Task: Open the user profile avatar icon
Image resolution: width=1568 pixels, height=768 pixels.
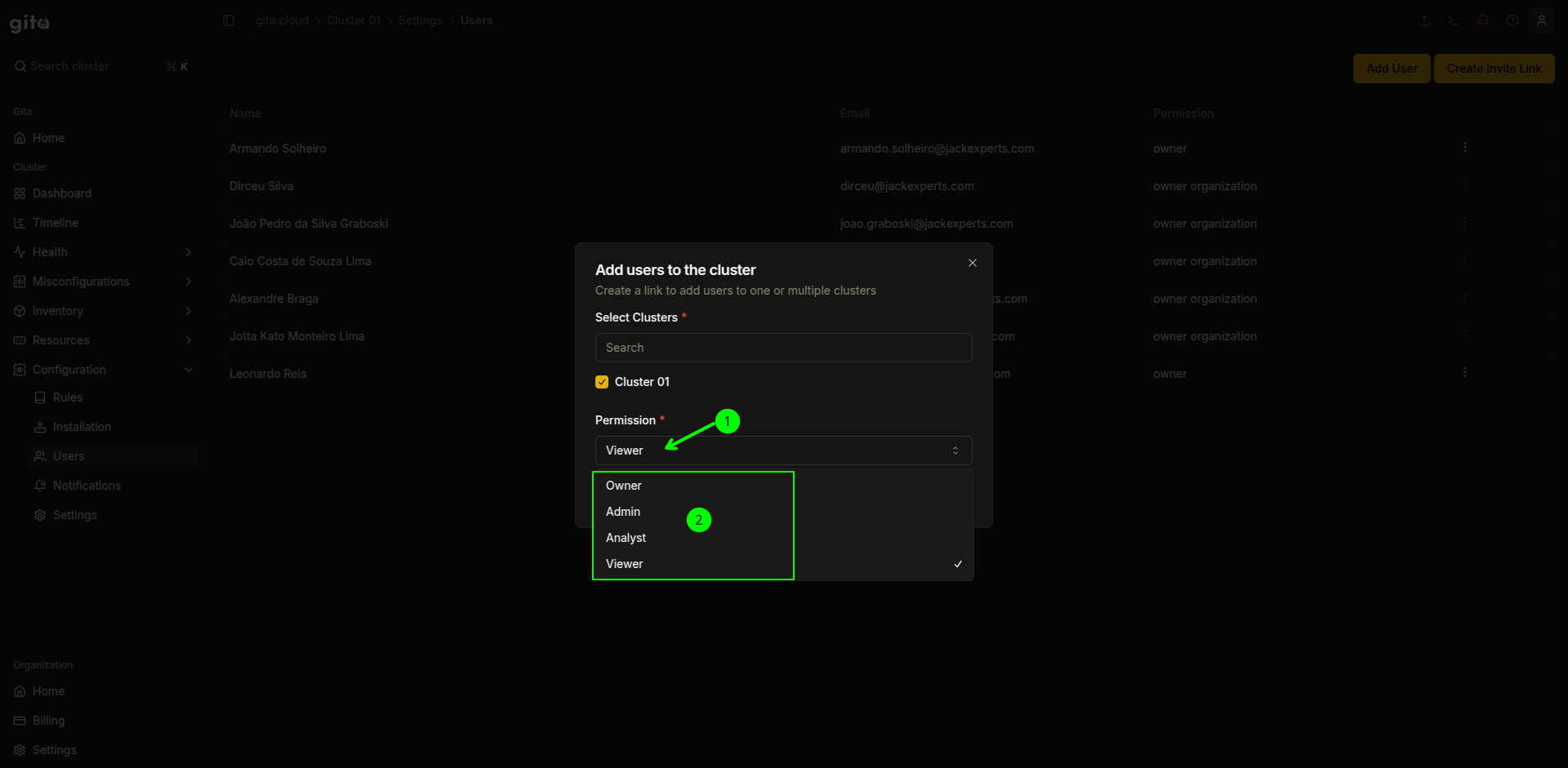Action: point(1542,20)
